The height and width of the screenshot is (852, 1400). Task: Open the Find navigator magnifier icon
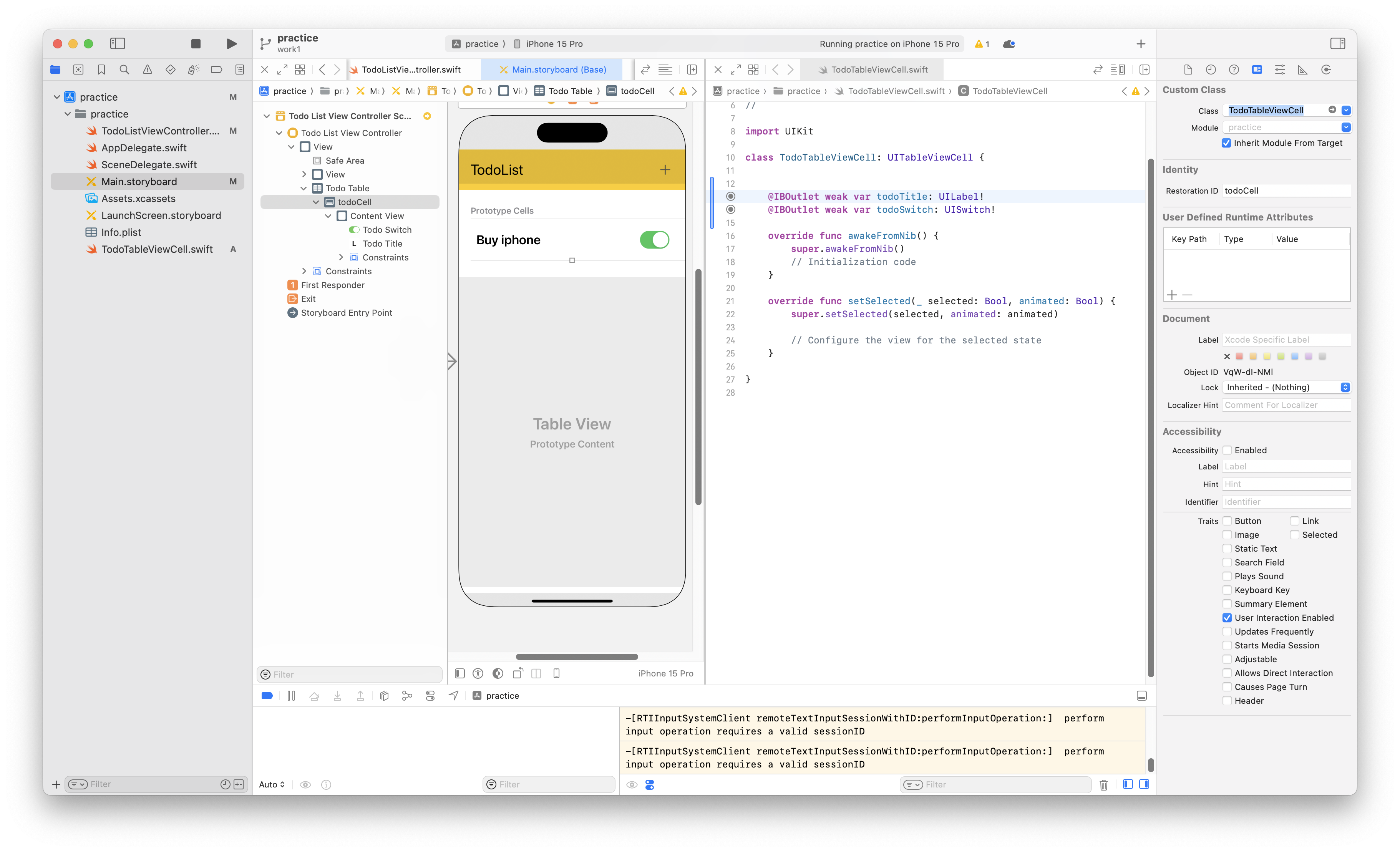click(124, 69)
